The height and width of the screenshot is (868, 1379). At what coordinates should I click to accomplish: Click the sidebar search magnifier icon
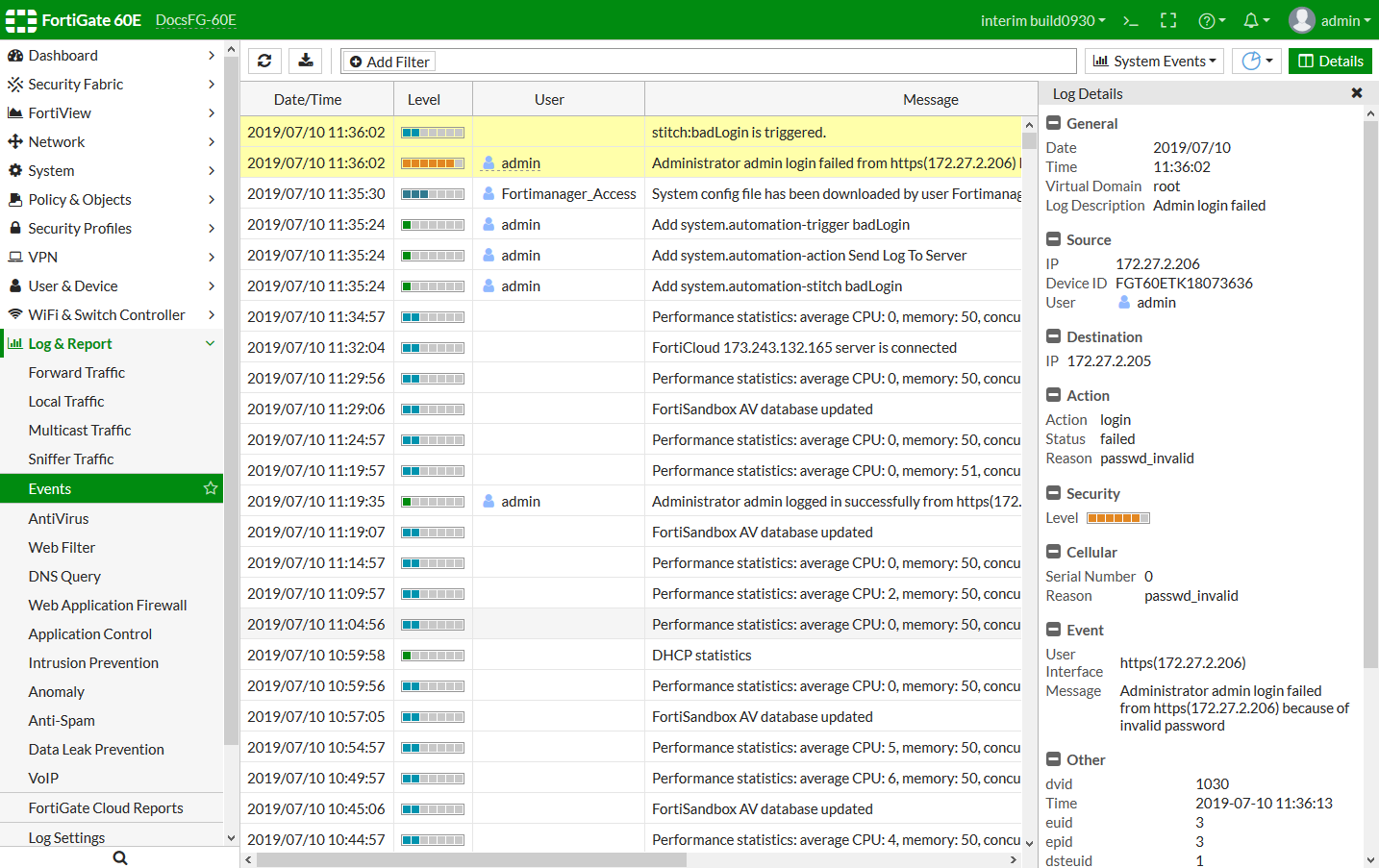tap(120, 857)
